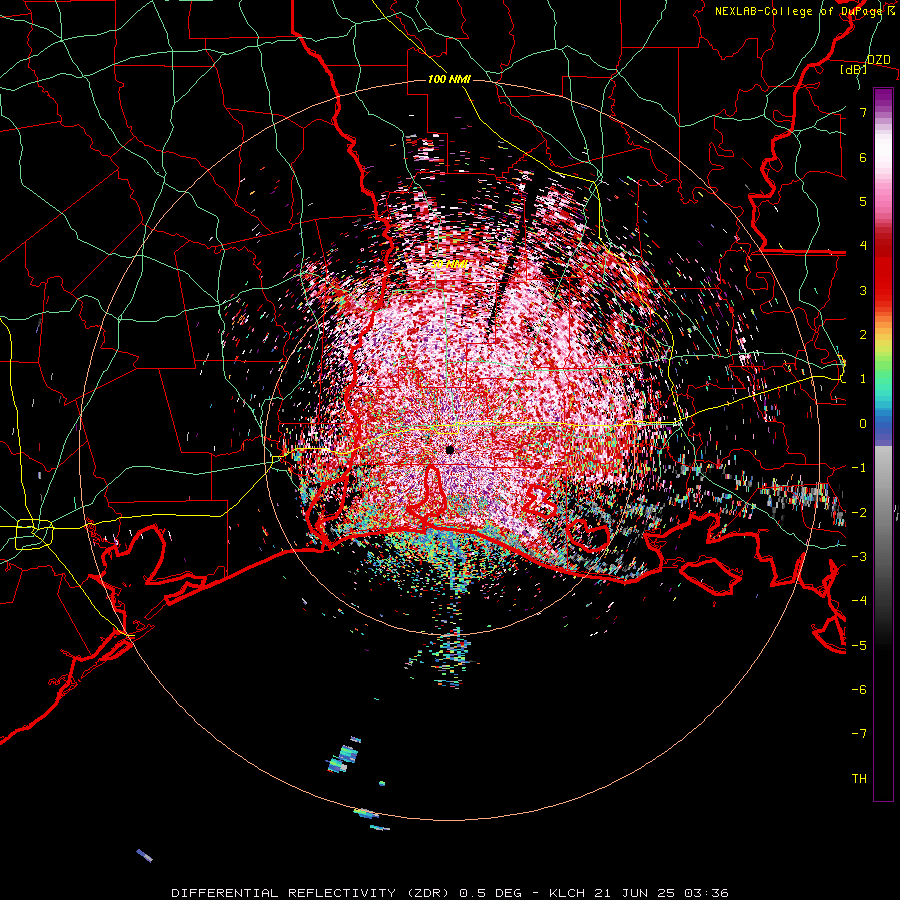This screenshot has width=900, height=900.
Task: Click the '-1' tick label on color scale
Action: [x=859, y=468]
